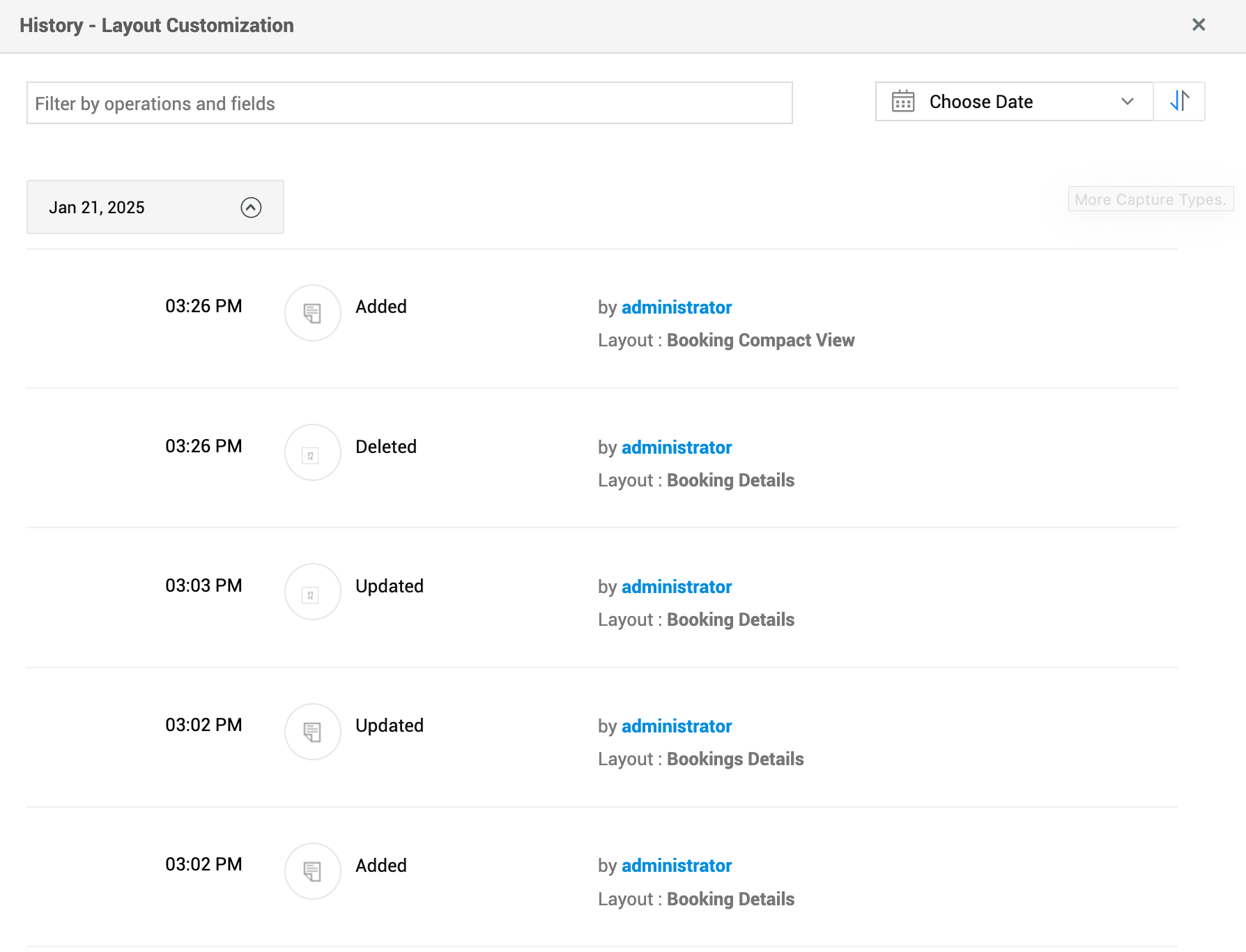
Task: Open administrator link on 03:03 PM entry
Action: 677,587
